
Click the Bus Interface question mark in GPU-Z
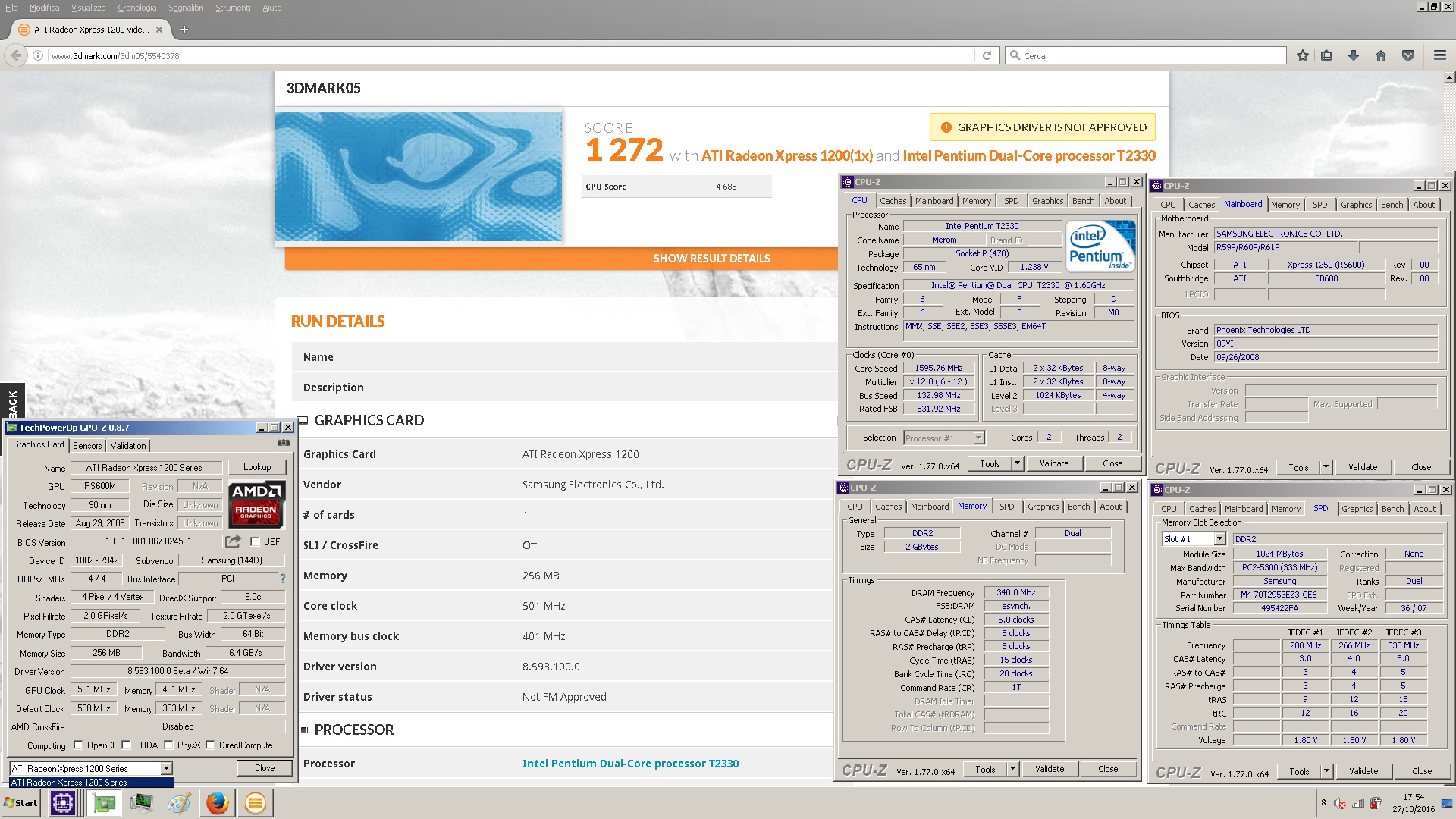tap(283, 579)
